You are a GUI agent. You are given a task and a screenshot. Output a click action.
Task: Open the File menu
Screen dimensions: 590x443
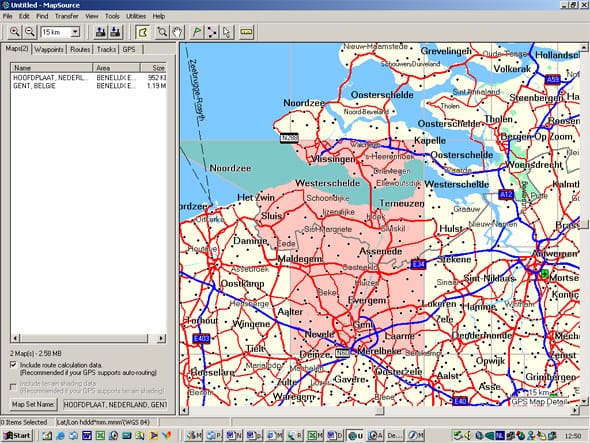click(x=8, y=16)
